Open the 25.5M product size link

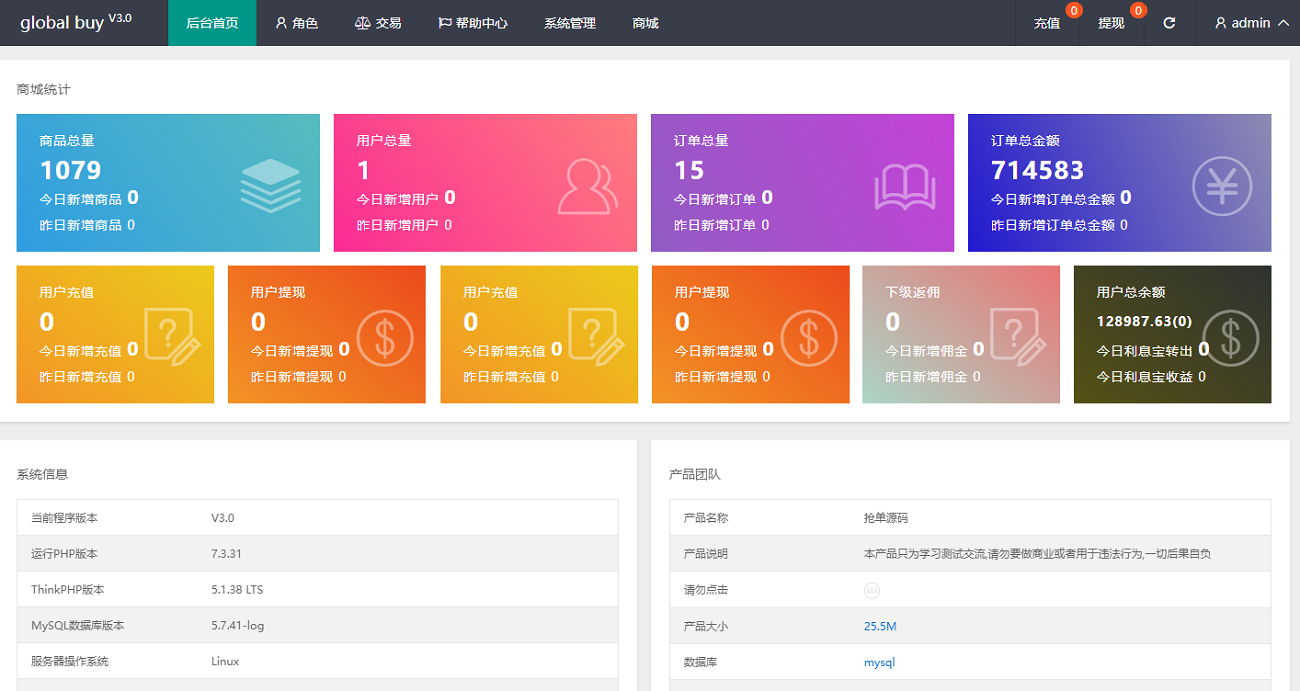[880, 626]
